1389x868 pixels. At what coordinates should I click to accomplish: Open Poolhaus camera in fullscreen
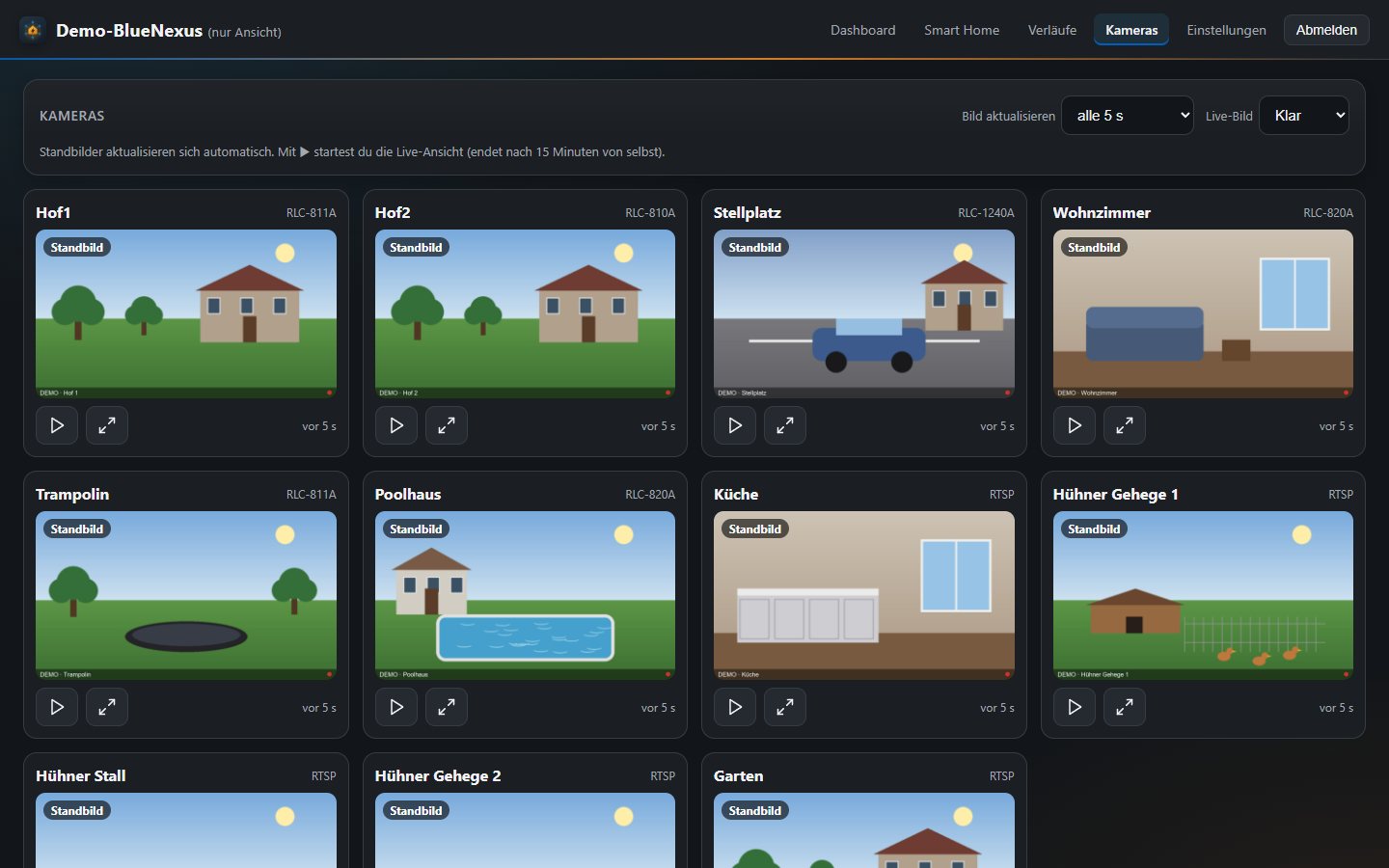tap(447, 707)
